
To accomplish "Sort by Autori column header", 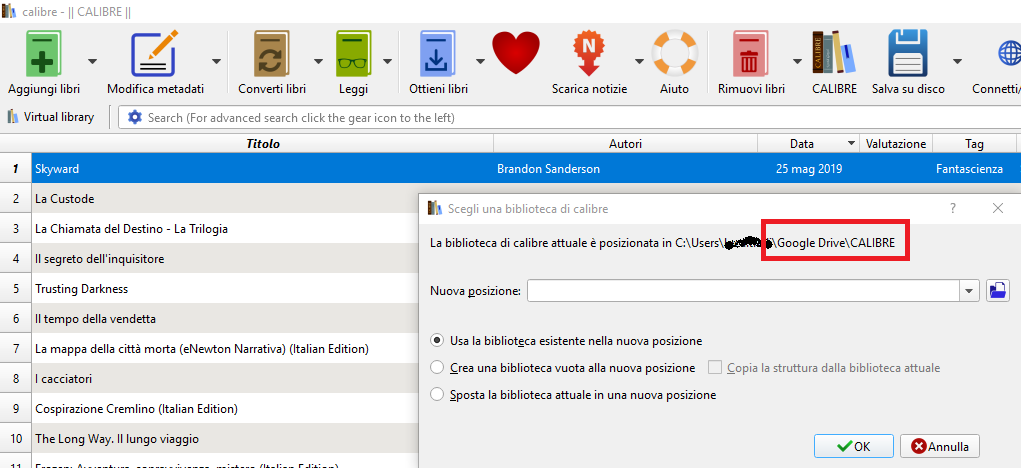I will (625, 144).
